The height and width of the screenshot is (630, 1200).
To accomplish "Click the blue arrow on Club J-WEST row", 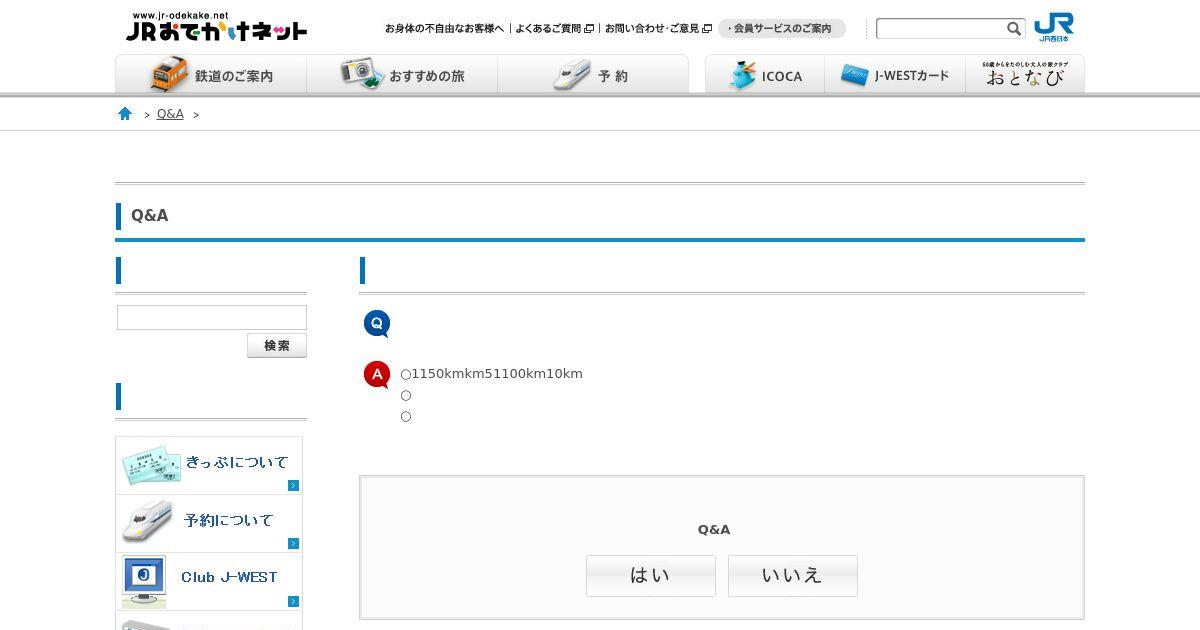I will pyautogui.click(x=293, y=602).
